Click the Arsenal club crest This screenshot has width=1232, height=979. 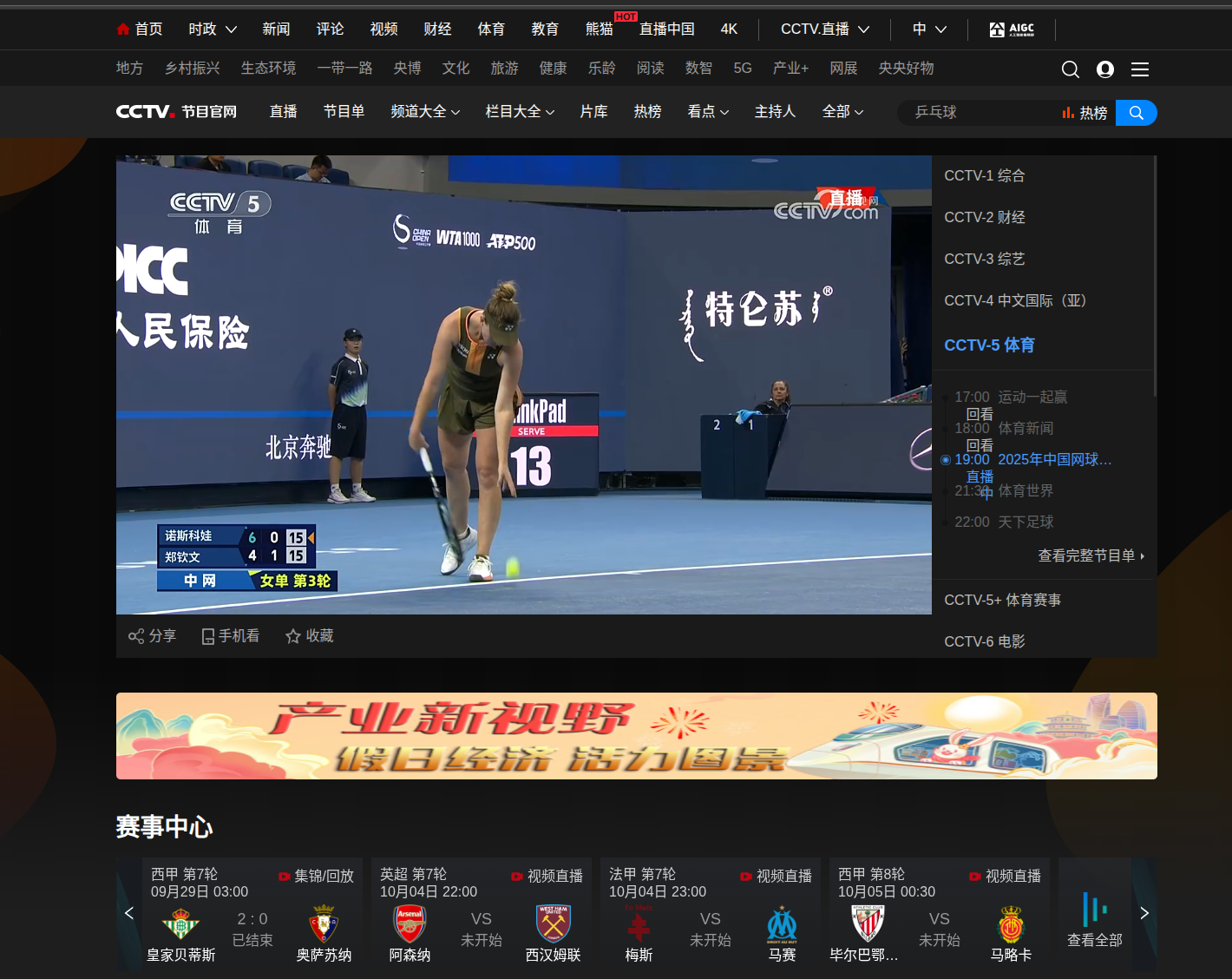410,924
